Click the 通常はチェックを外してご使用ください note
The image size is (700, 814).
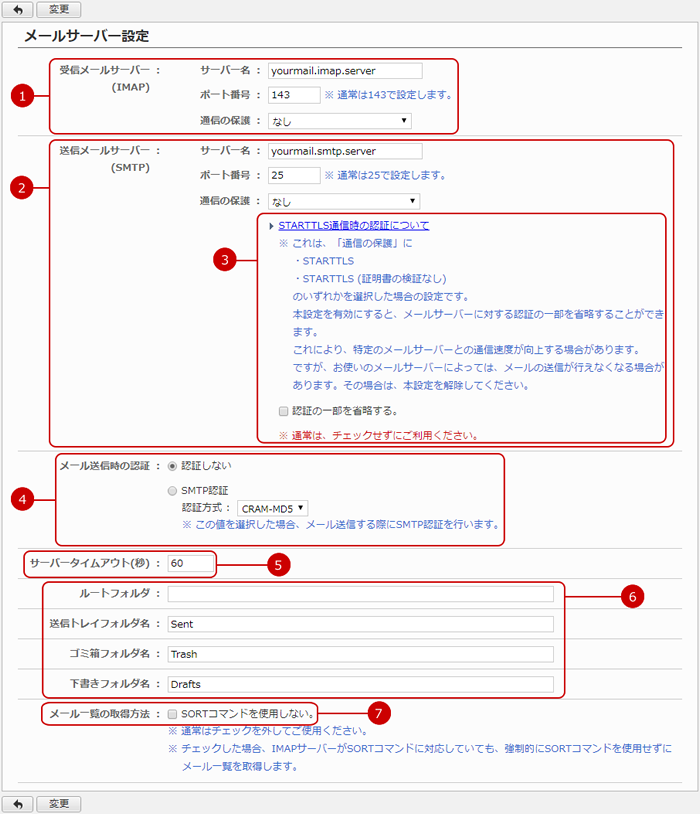(268, 731)
